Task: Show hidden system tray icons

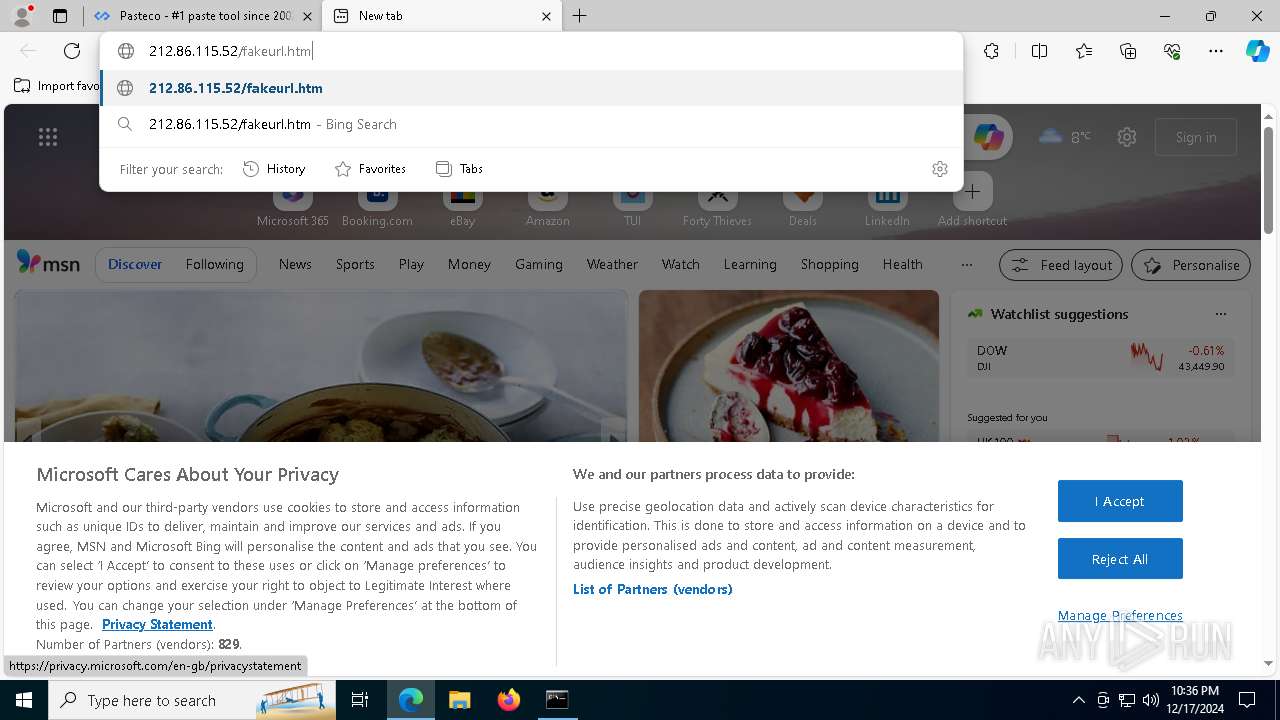Action: 1078,700
